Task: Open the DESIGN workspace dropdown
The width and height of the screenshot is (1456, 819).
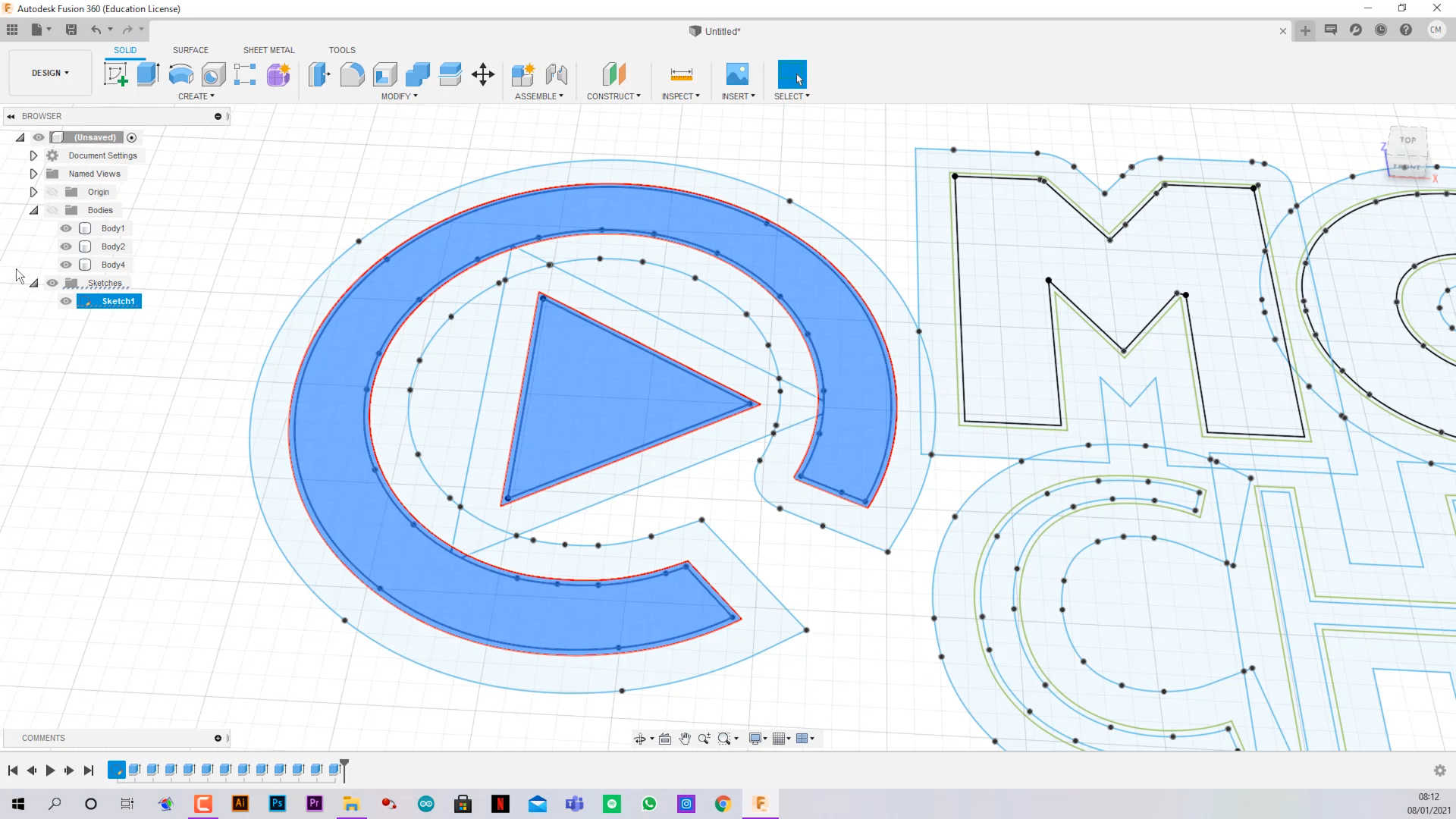Action: tap(50, 73)
